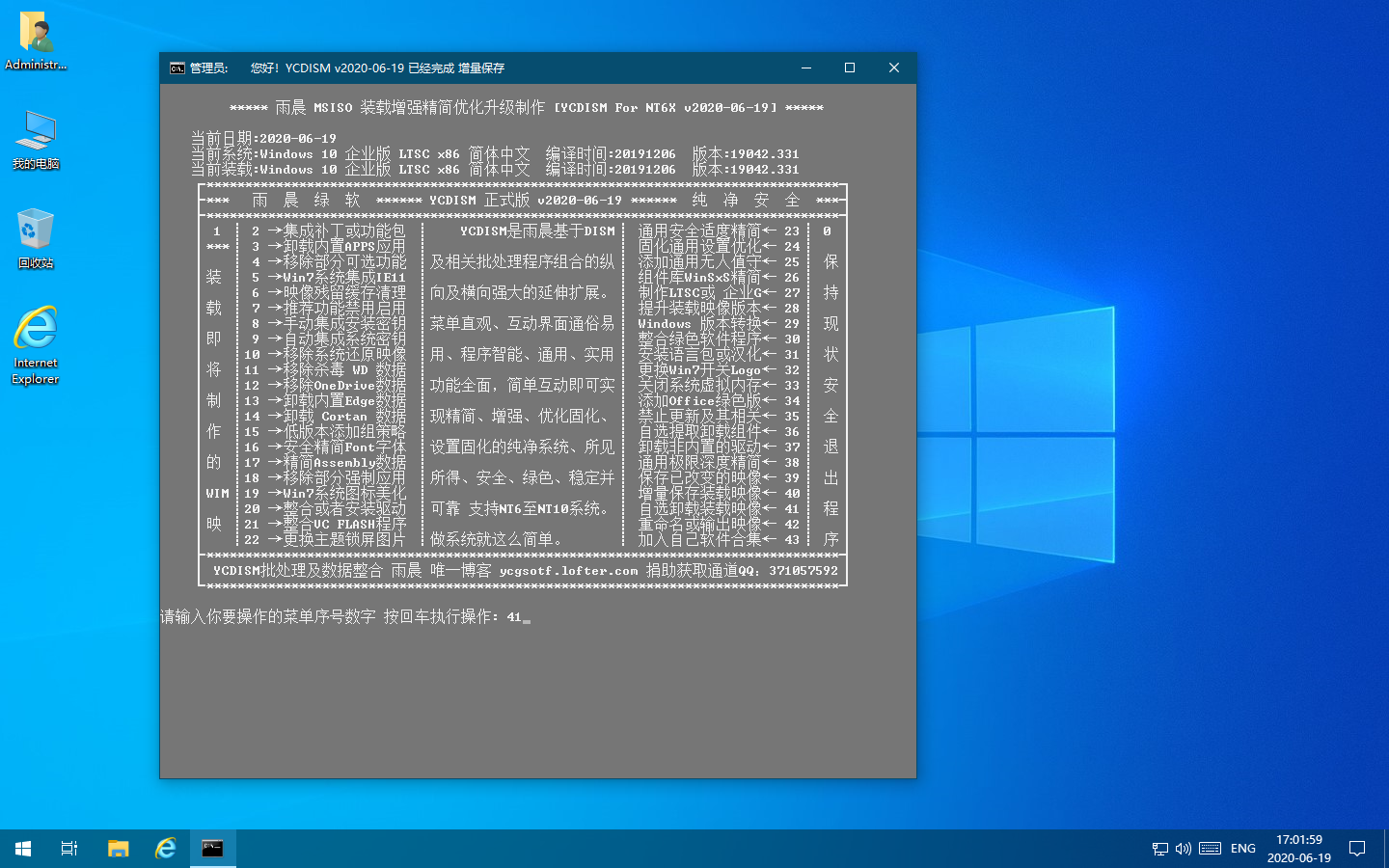Click the command prompt taskbar button
Viewport: 1389px width, 868px height.
[x=212, y=849]
